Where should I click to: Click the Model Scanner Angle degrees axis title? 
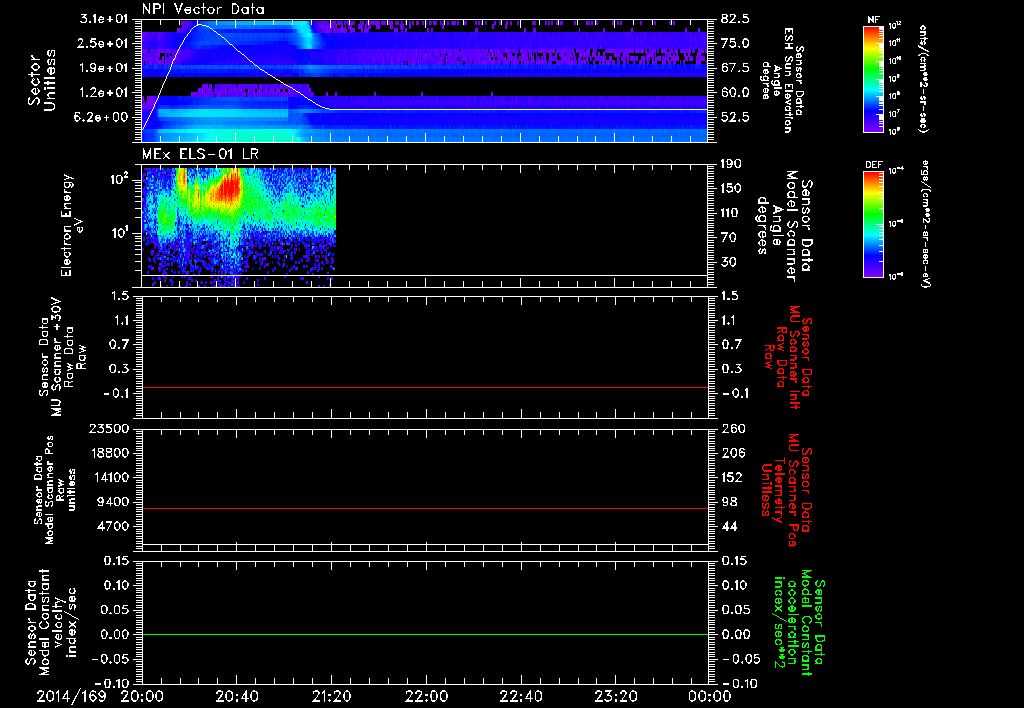pos(784,225)
